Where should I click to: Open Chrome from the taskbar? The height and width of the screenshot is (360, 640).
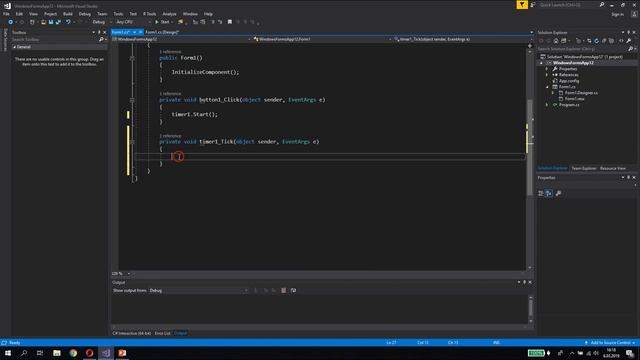[x=73, y=353]
